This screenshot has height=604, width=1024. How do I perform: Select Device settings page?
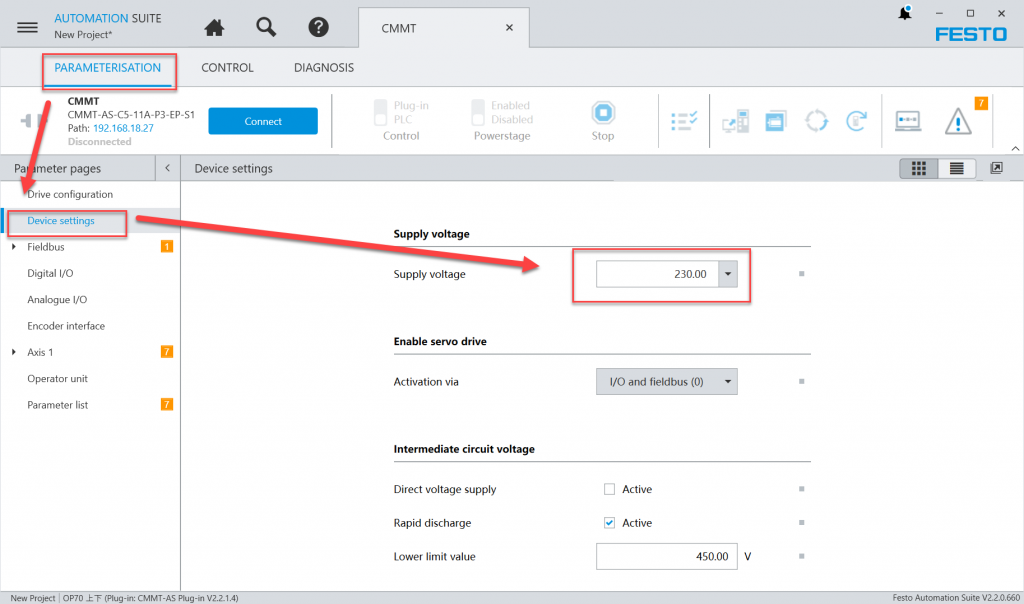pyautogui.click(x=61, y=221)
